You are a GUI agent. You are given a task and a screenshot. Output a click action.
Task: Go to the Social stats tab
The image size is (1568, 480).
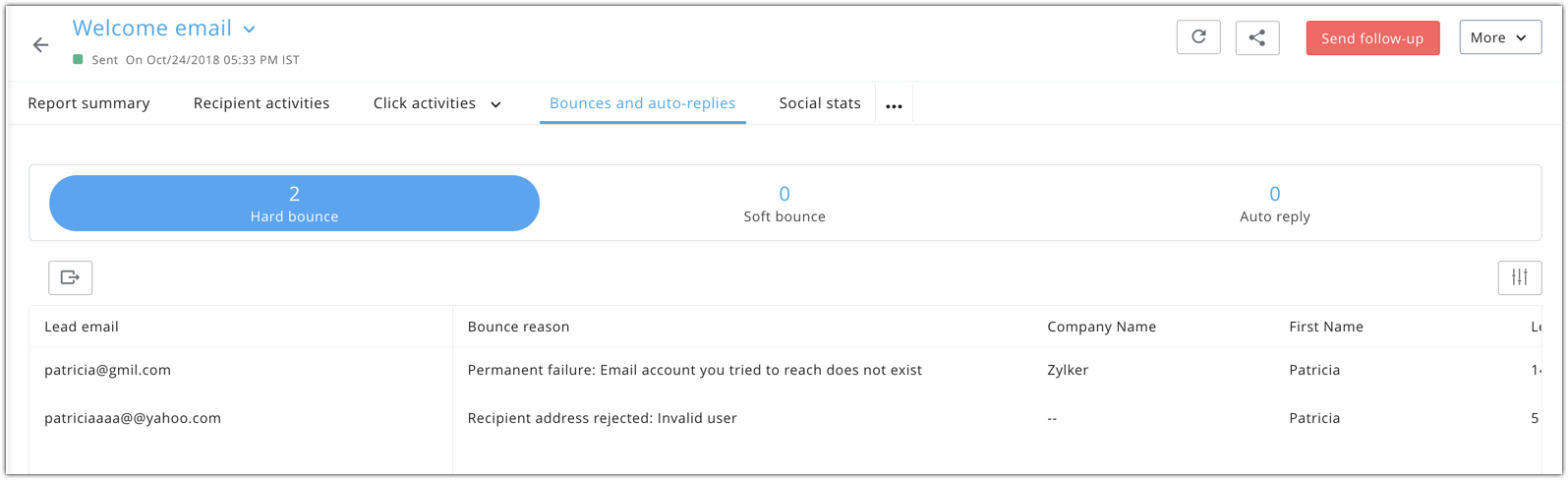(820, 103)
